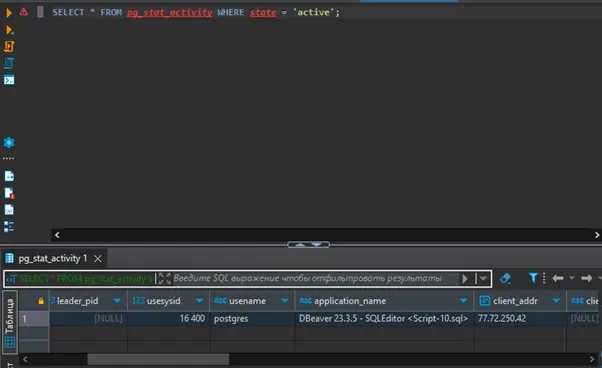Click the page icon with the red badge
Viewport: 602px width, 368px height.
(x=9, y=193)
